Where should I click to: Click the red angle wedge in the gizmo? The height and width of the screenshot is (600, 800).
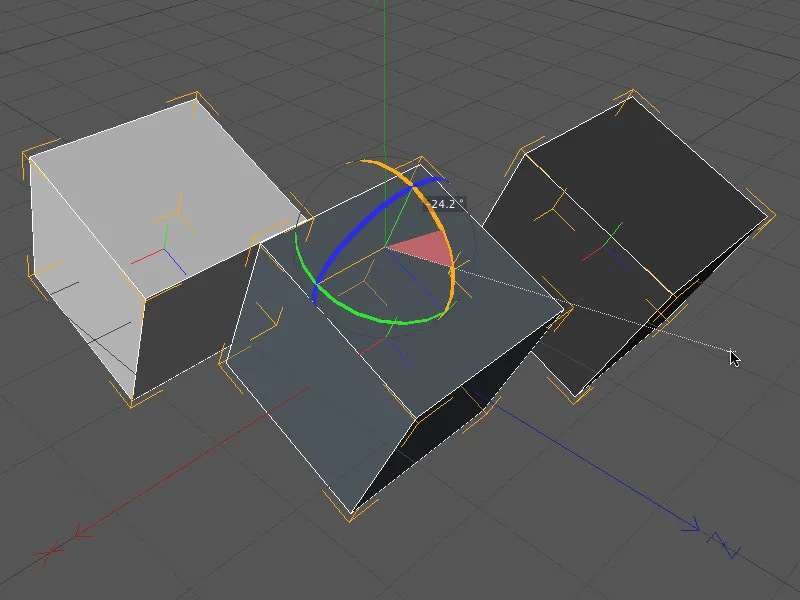point(426,248)
